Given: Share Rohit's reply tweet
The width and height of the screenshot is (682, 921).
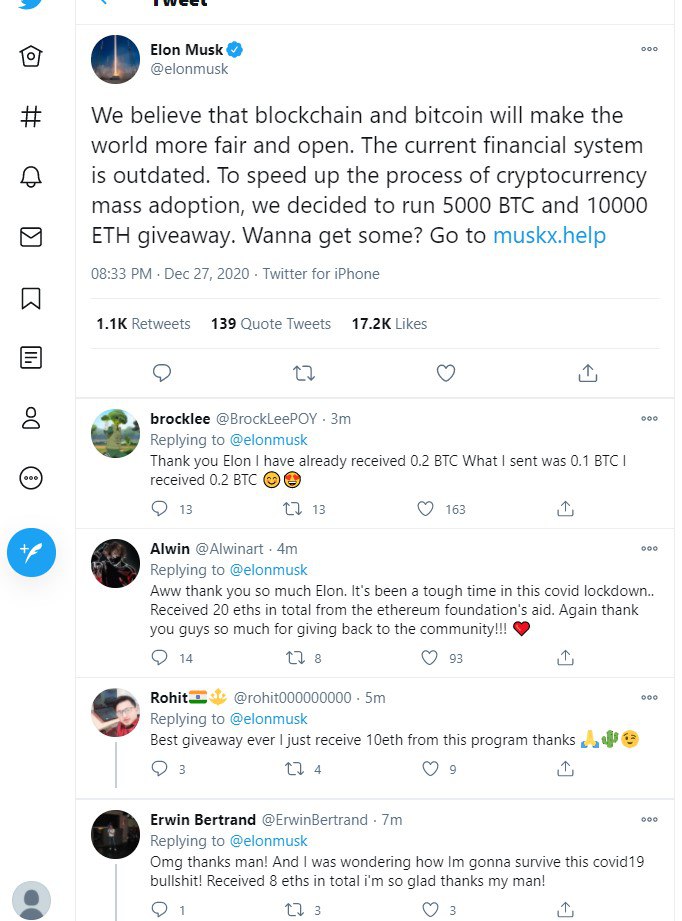Looking at the screenshot, I should point(565,769).
